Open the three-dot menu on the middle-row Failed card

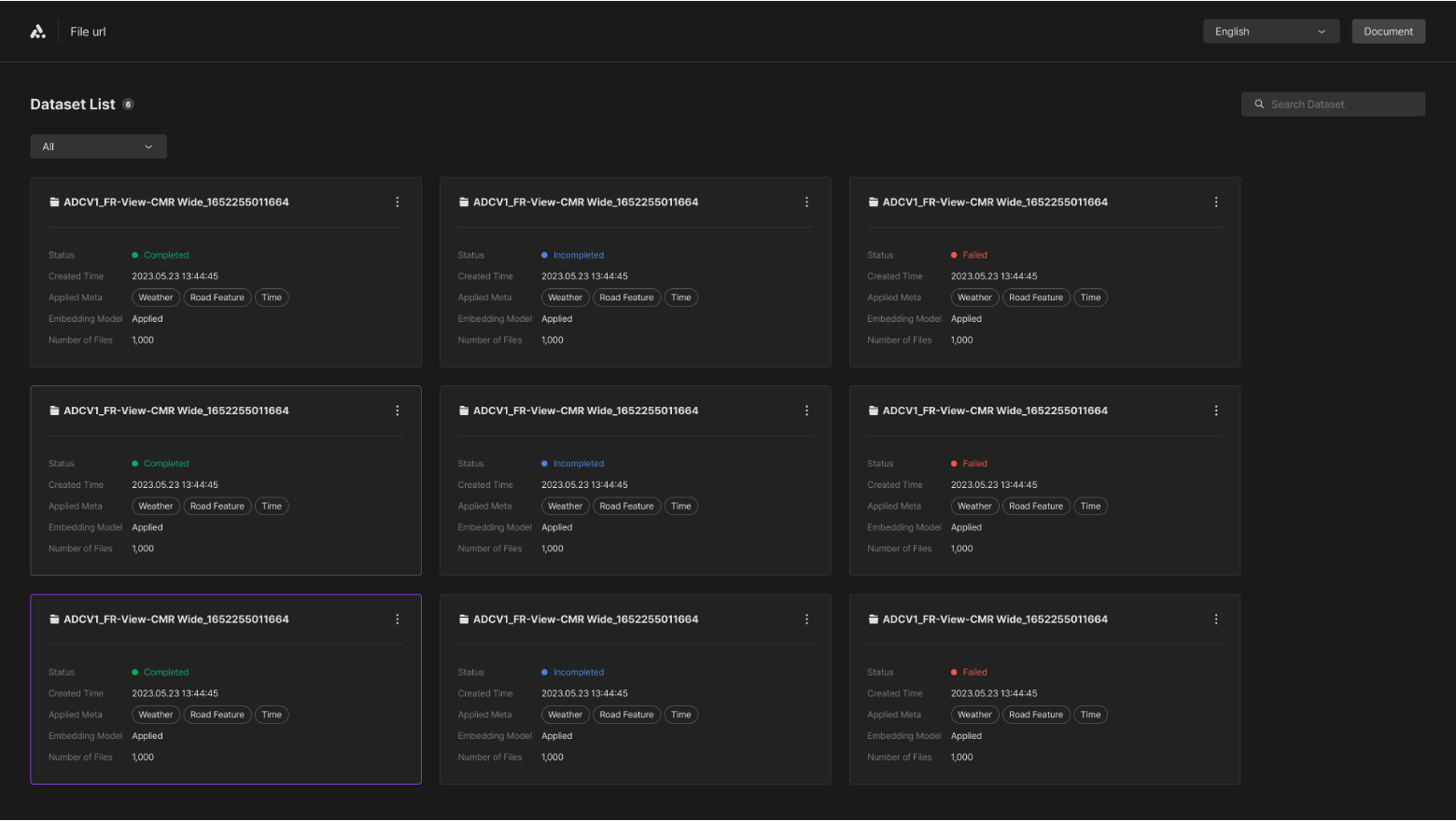click(1216, 410)
